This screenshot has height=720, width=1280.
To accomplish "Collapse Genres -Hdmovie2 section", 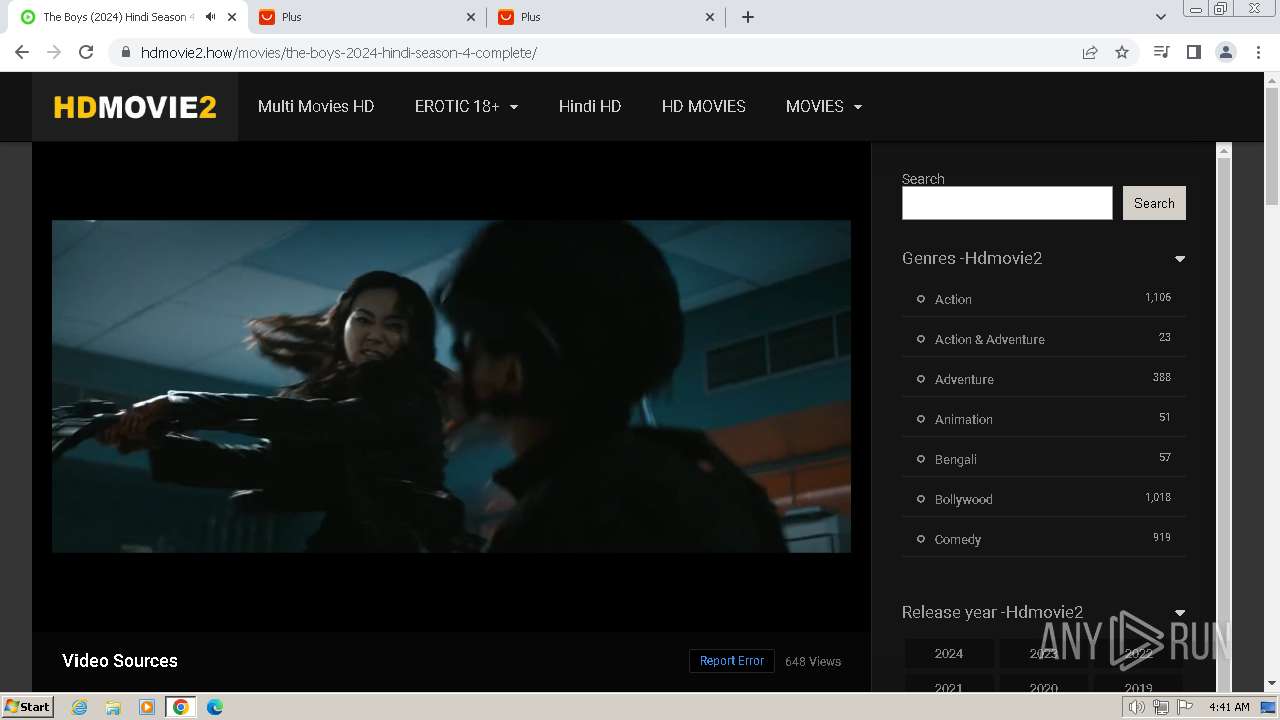I will point(1180,259).
